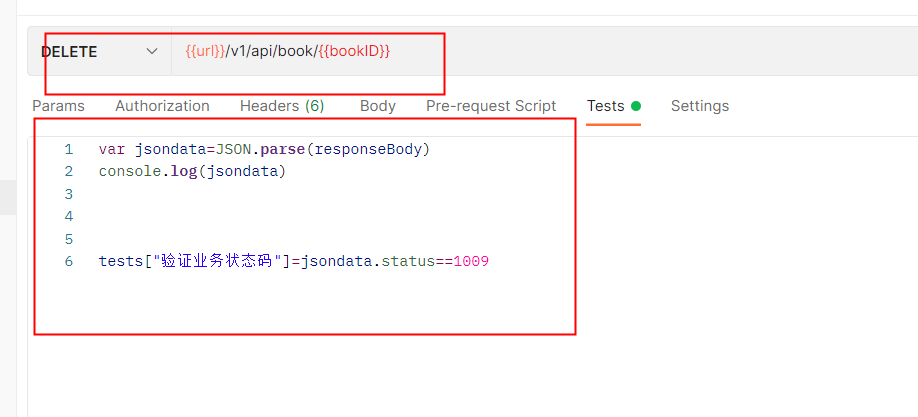The image size is (918, 417).
Task: Click the console.log(jsondata) statement
Action: [x=192, y=171]
